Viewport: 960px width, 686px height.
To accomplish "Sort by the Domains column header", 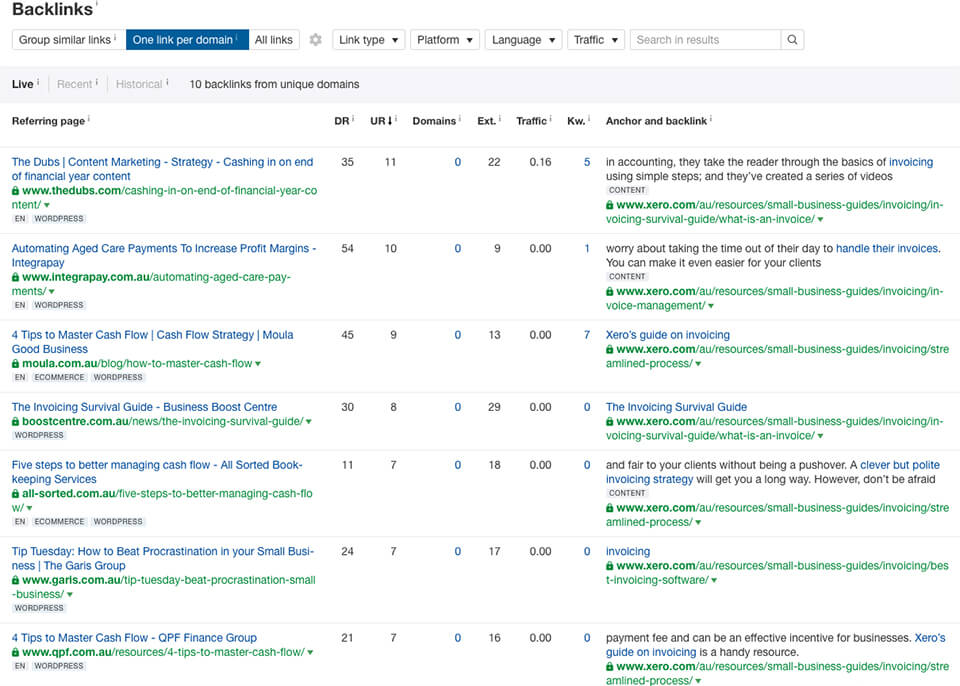I will click(x=434, y=121).
